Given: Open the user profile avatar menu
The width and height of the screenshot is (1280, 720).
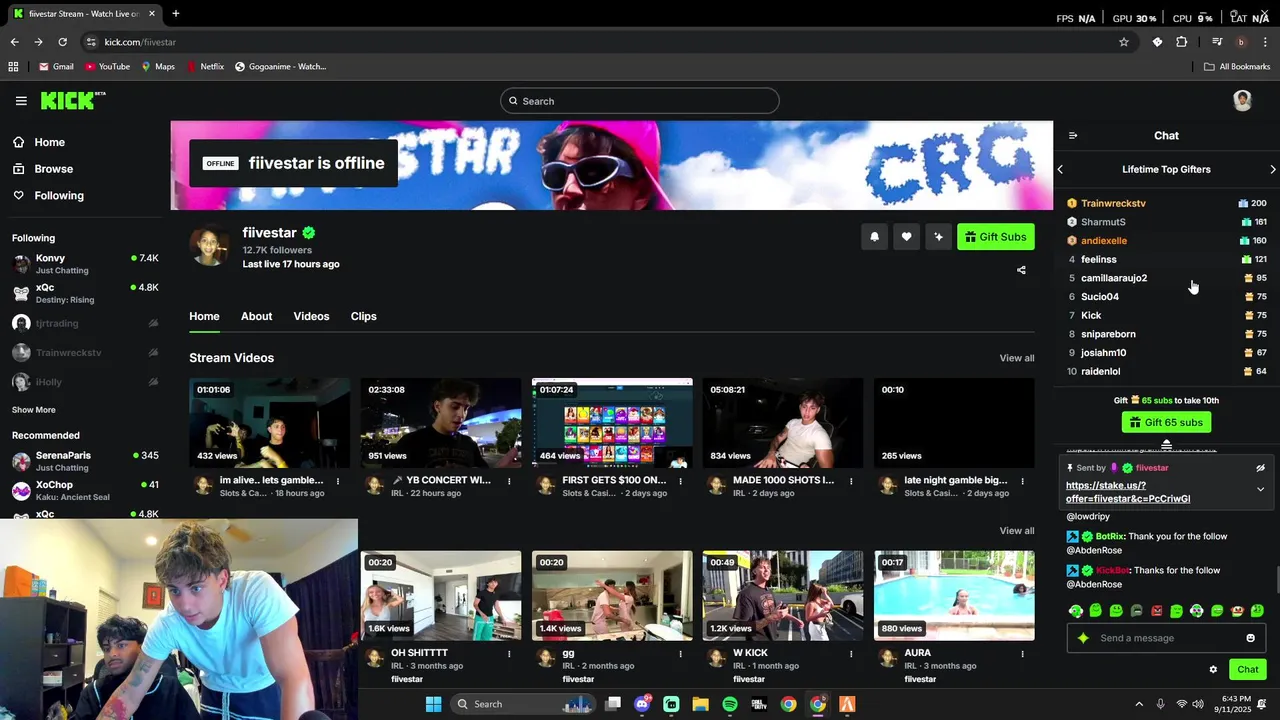Looking at the screenshot, I should point(1242,100).
